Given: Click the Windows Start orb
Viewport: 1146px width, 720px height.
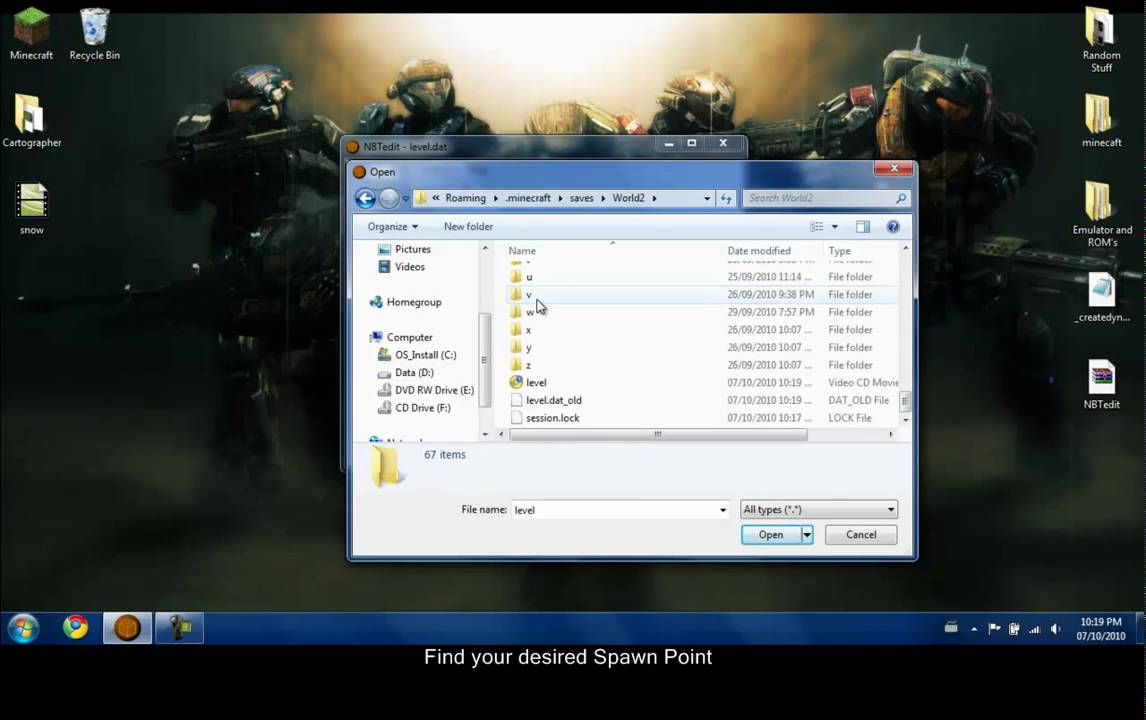Looking at the screenshot, I should click(23, 628).
